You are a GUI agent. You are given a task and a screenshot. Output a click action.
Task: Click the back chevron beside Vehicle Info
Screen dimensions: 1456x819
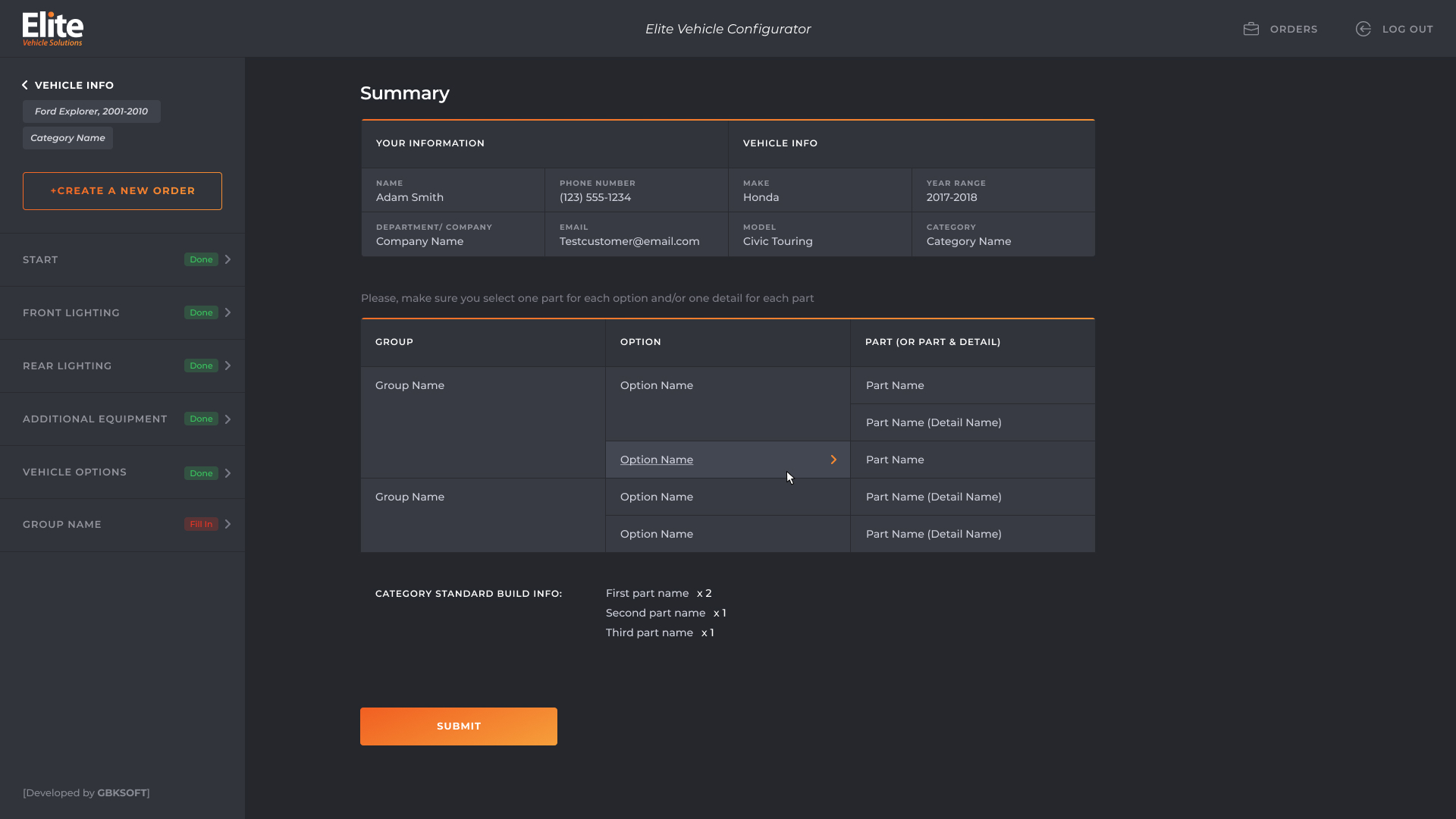(x=25, y=85)
